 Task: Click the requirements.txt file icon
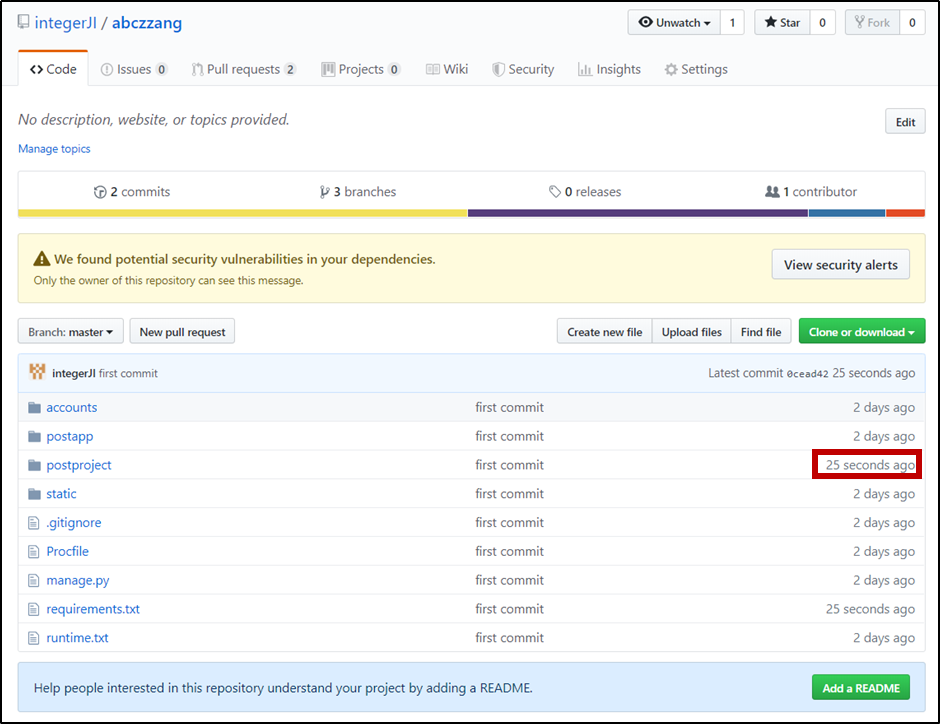point(34,609)
